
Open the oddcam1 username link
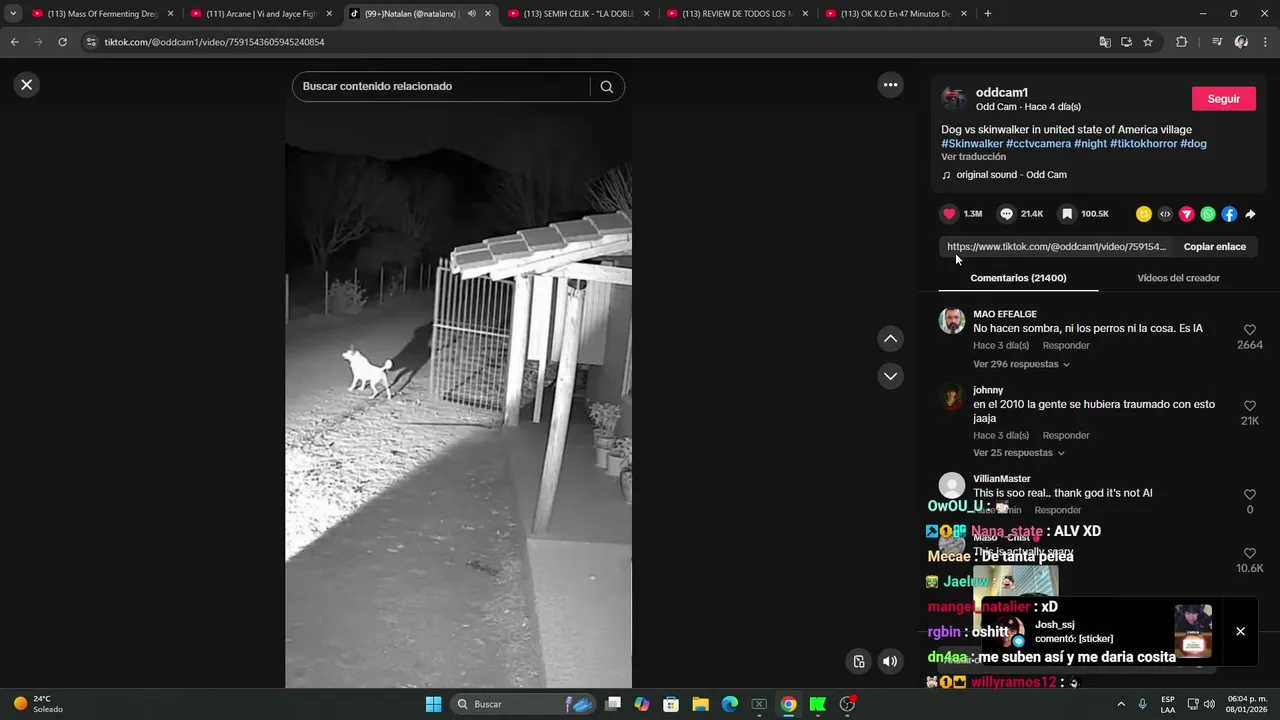1001,92
